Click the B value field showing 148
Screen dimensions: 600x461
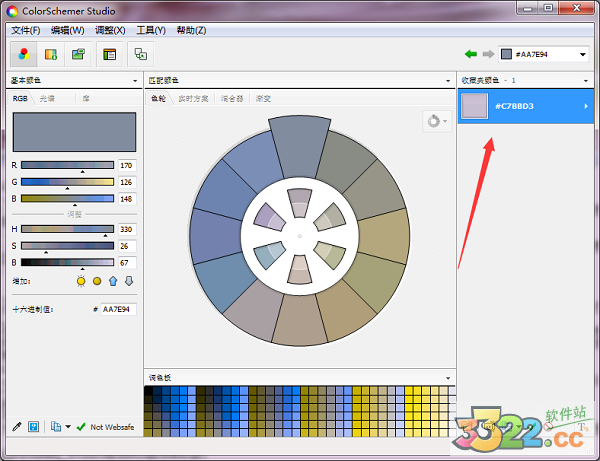click(x=127, y=199)
